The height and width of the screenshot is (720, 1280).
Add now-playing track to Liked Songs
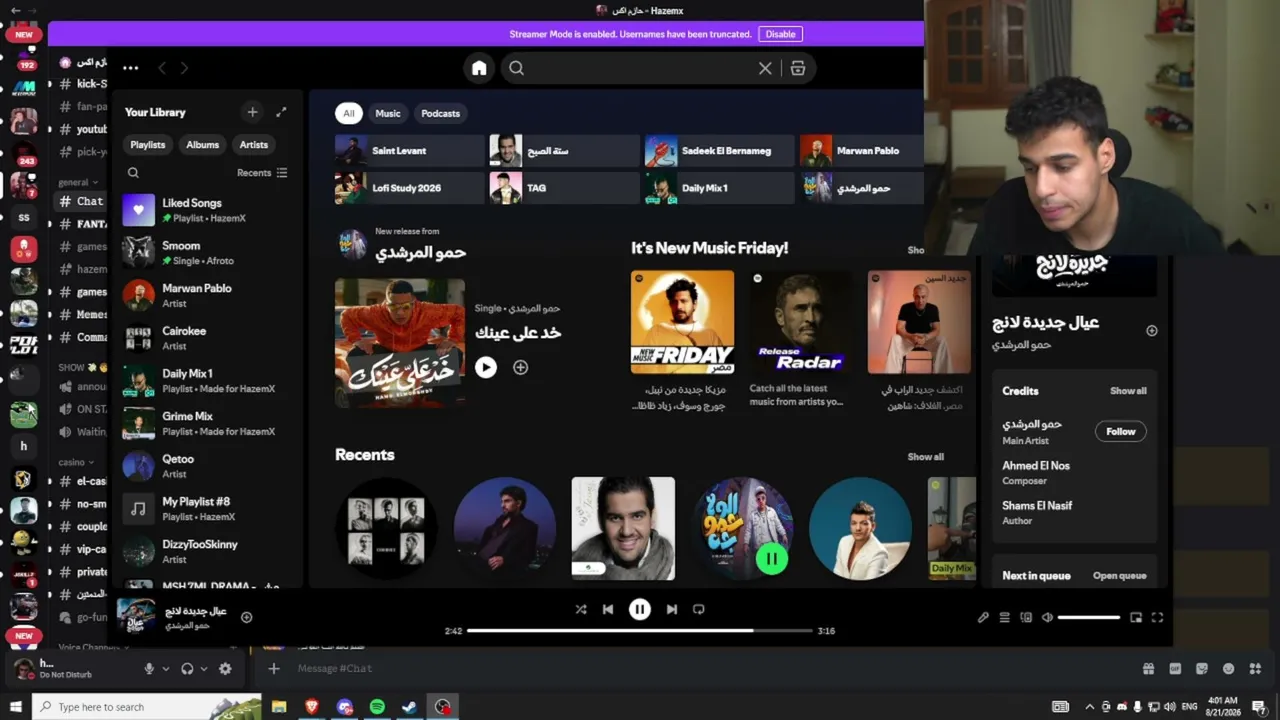pyautogui.click(x=246, y=617)
